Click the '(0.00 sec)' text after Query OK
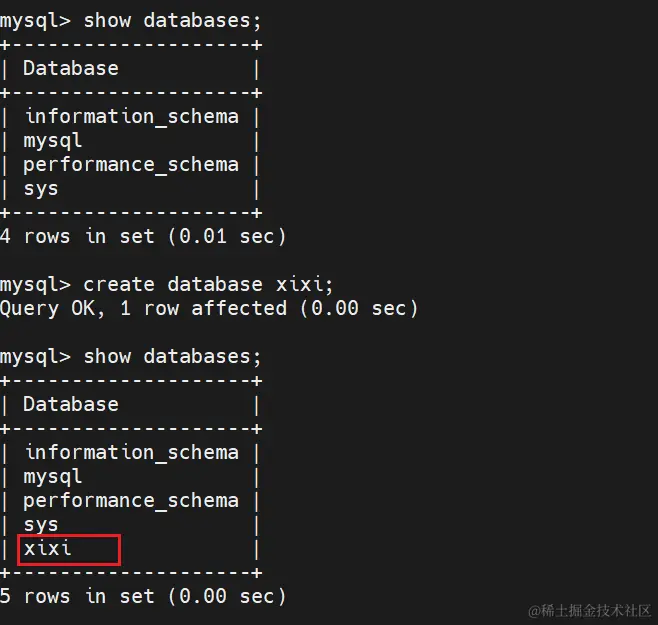Image resolution: width=658 pixels, height=625 pixels. pyautogui.click(x=359, y=309)
